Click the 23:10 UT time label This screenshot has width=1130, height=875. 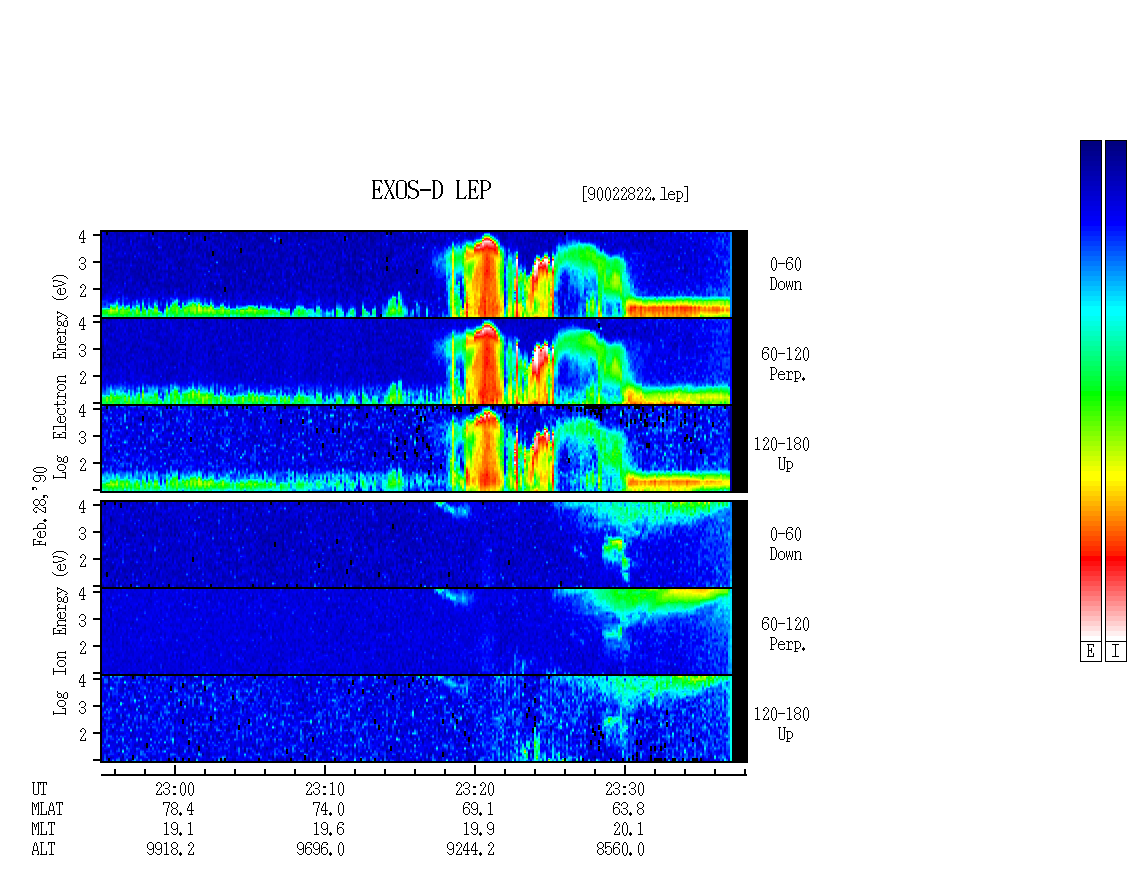(x=324, y=789)
